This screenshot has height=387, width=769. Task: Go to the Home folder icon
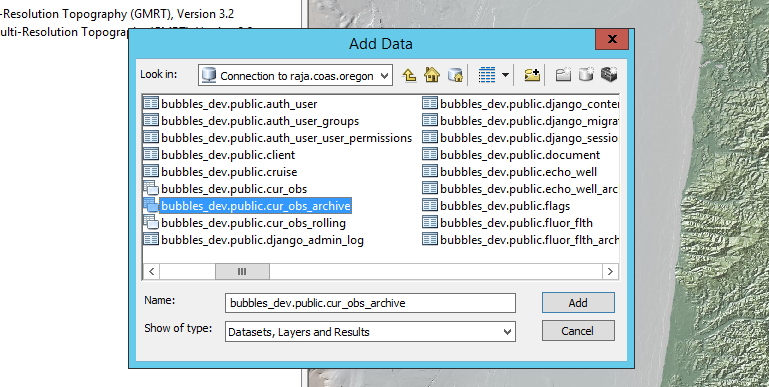coord(432,75)
